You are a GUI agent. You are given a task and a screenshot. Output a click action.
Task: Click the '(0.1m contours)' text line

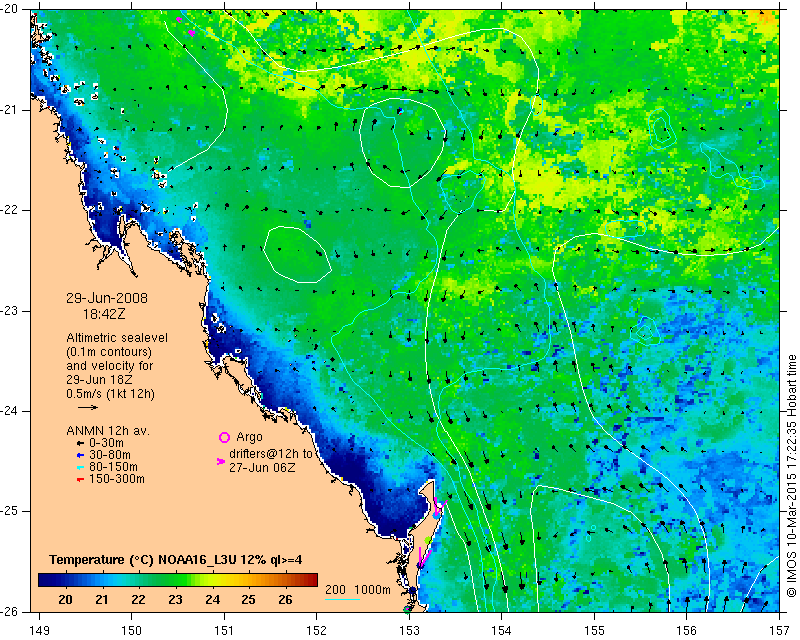pyautogui.click(x=109, y=352)
